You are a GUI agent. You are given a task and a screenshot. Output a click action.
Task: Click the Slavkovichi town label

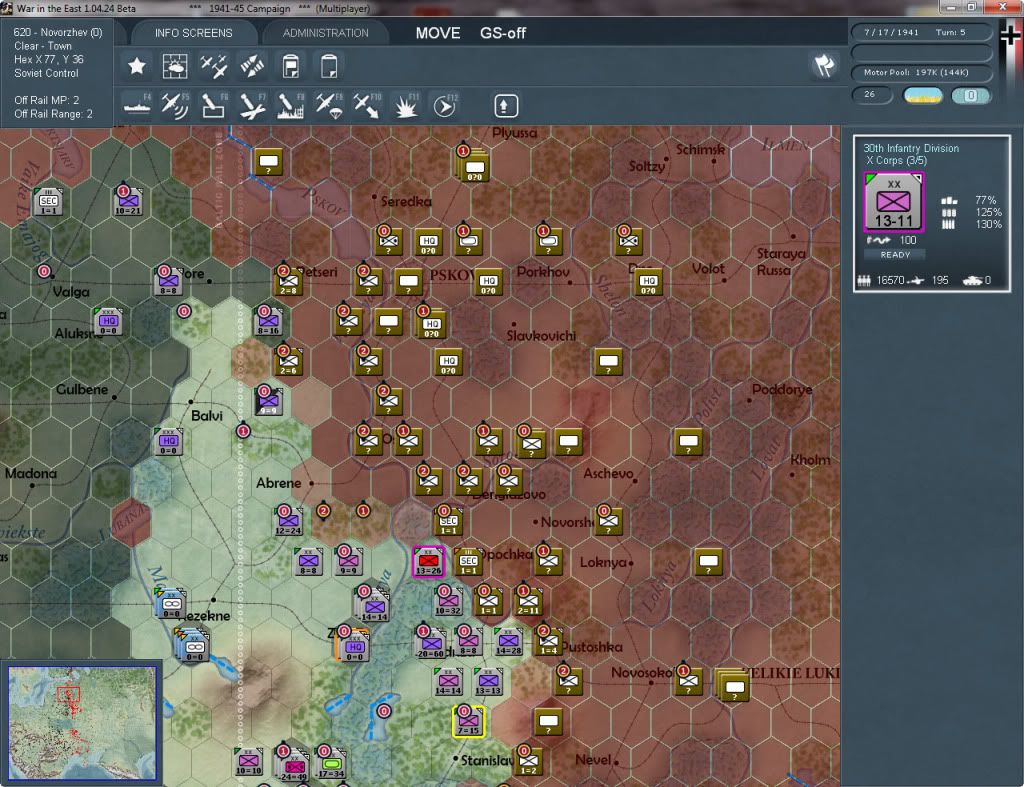(541, 336)
